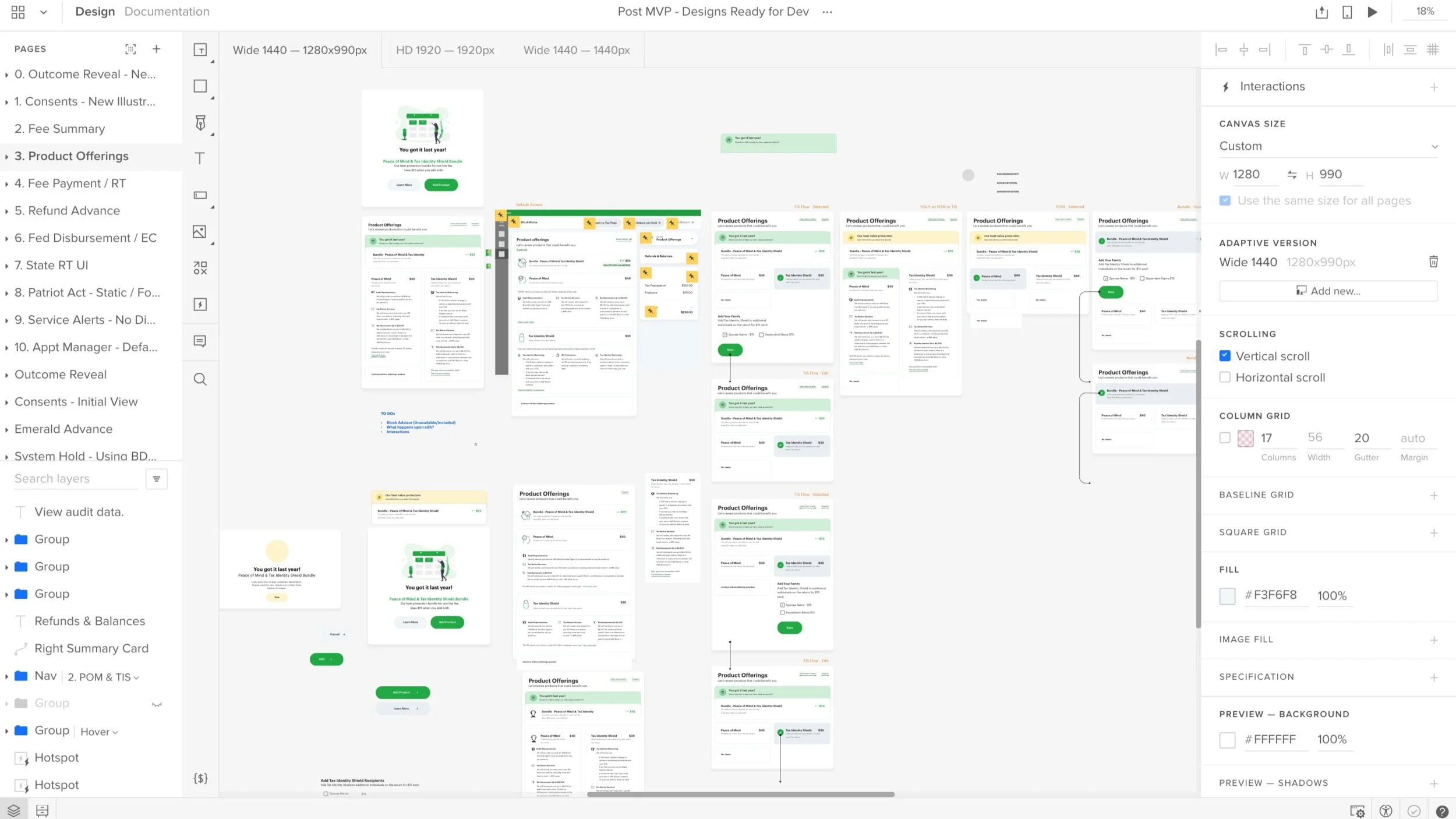Expand the '5. Refund Advance' page

6,211
